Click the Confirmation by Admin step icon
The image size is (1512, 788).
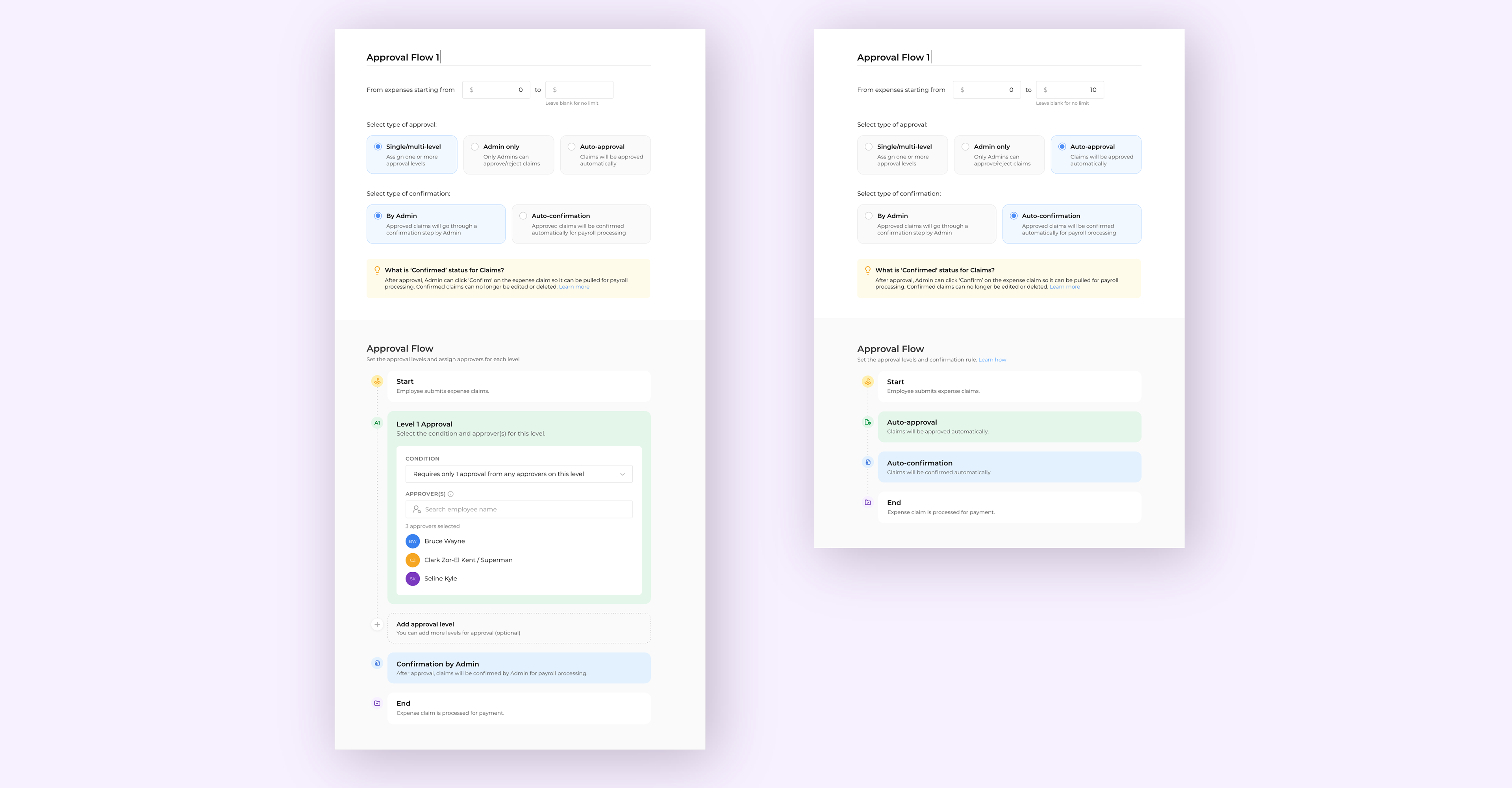coord(377,664)
